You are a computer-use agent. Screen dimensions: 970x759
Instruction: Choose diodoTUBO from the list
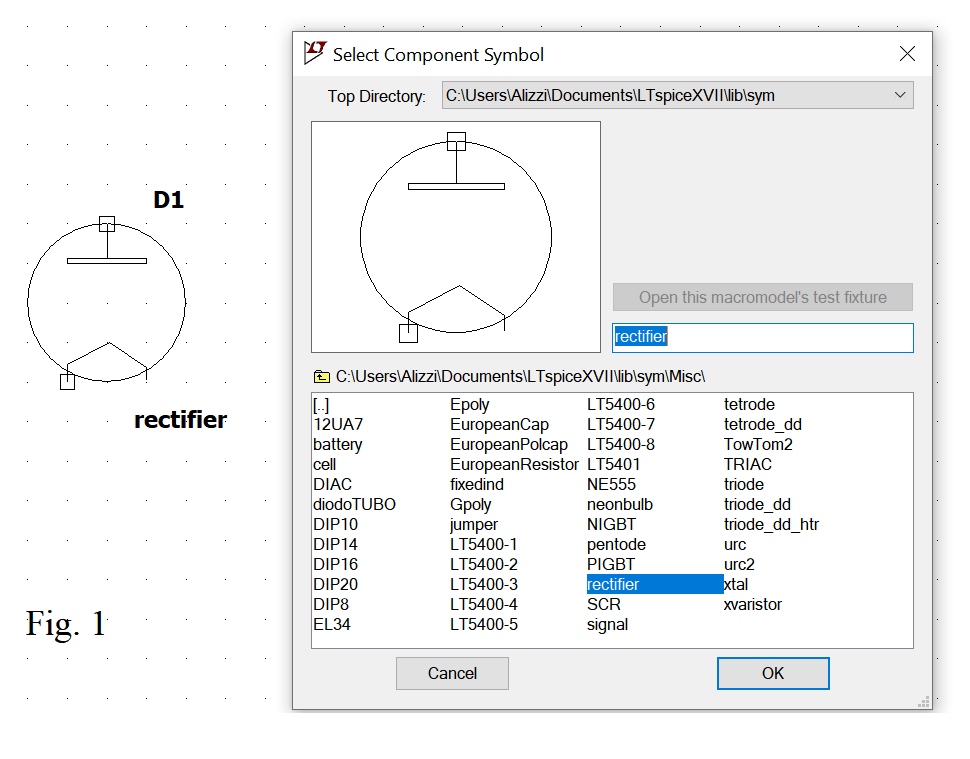pos(354,505)
